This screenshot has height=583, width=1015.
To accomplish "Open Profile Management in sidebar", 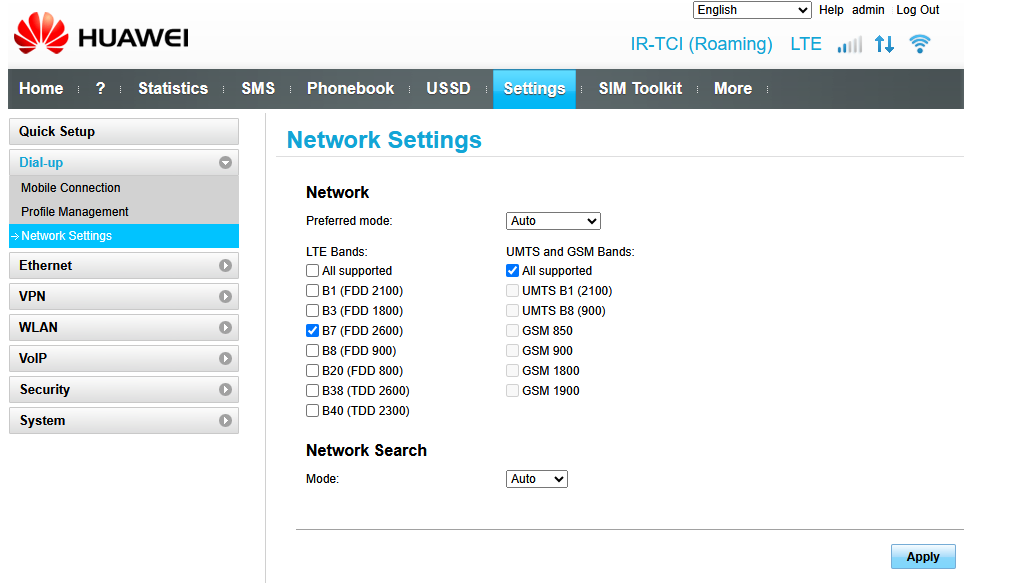I will coord(75,212).
